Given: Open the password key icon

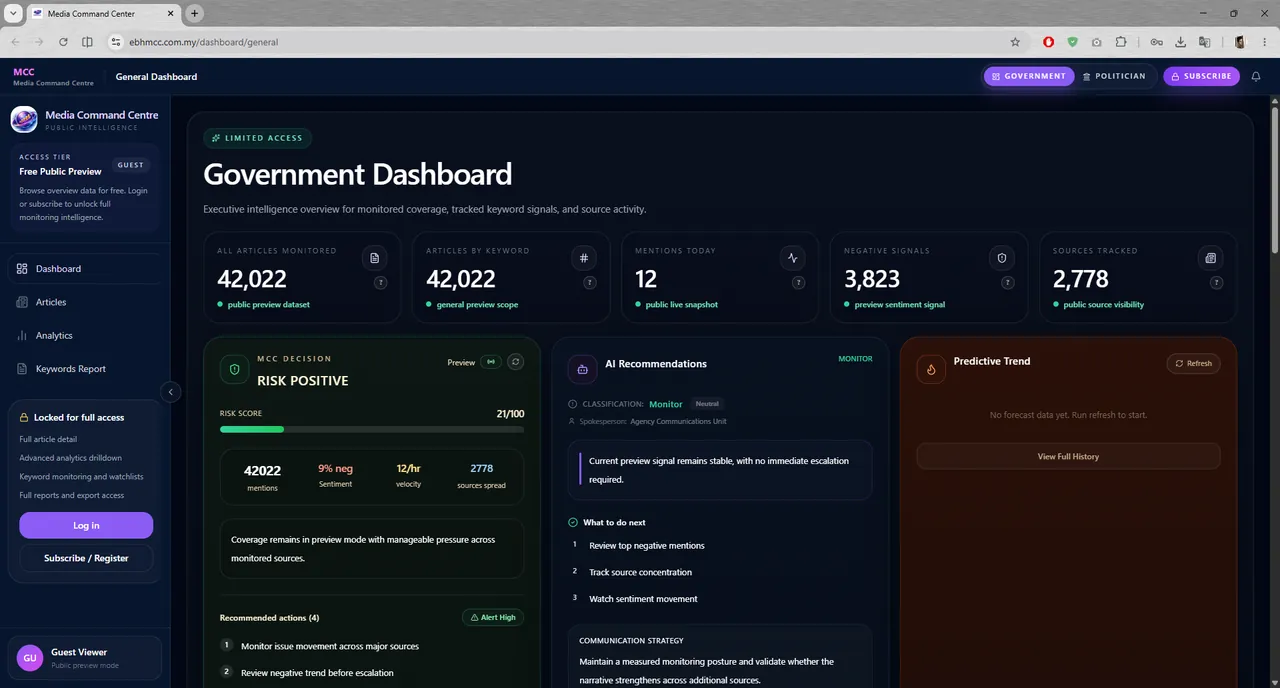Looking at the screenshot, I should click(x=1156, y=42).
